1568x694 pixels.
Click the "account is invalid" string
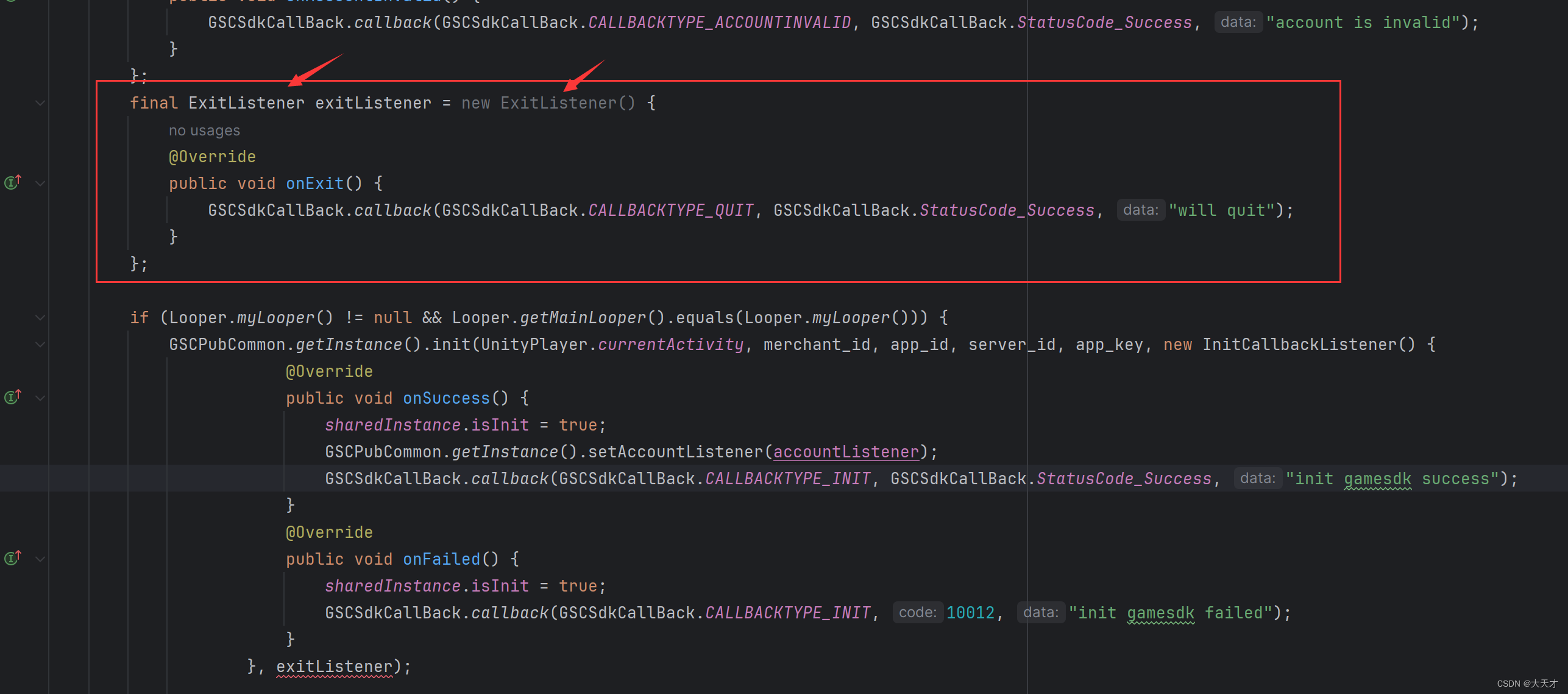(1363, 23)
